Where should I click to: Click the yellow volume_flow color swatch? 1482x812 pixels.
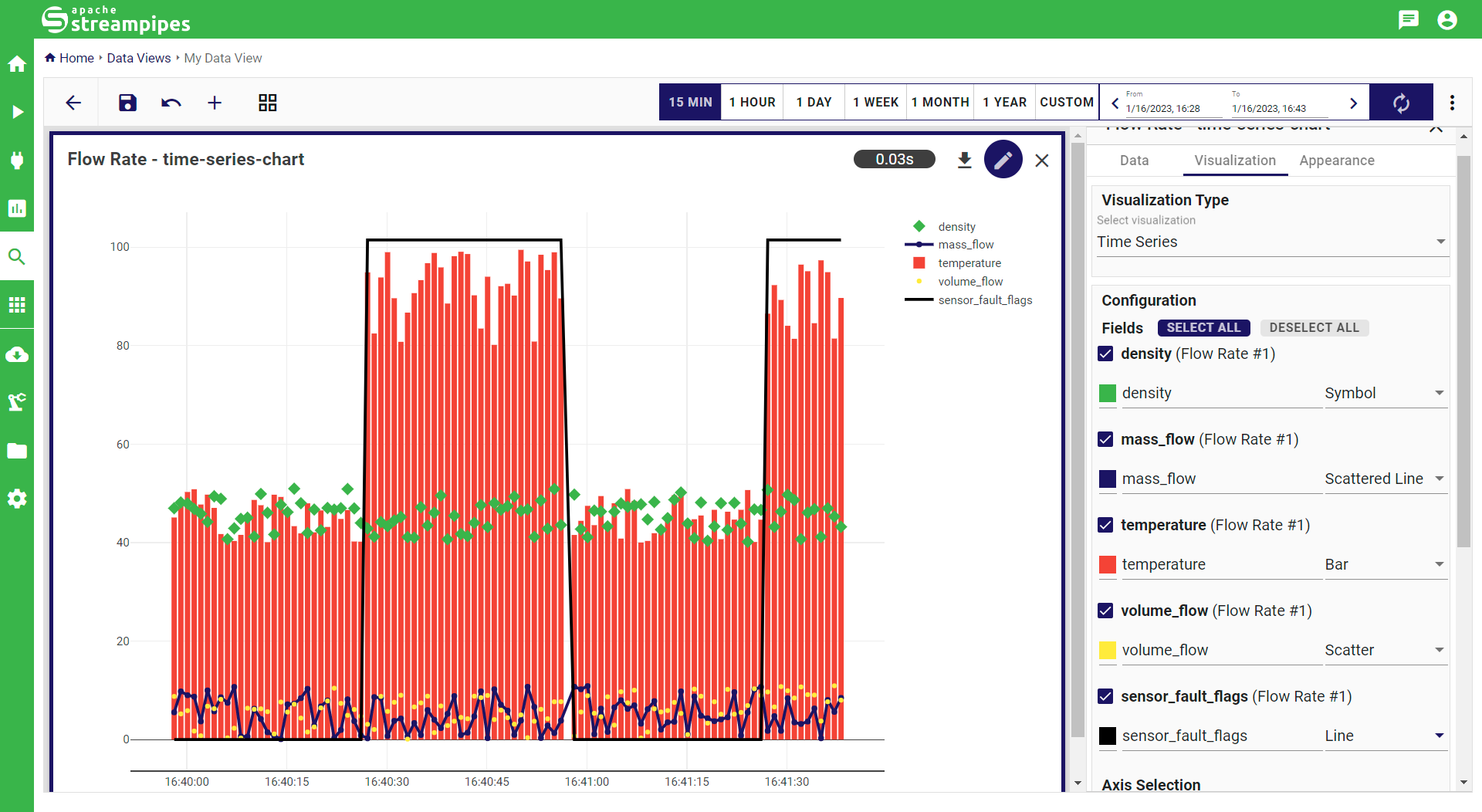1107,650
